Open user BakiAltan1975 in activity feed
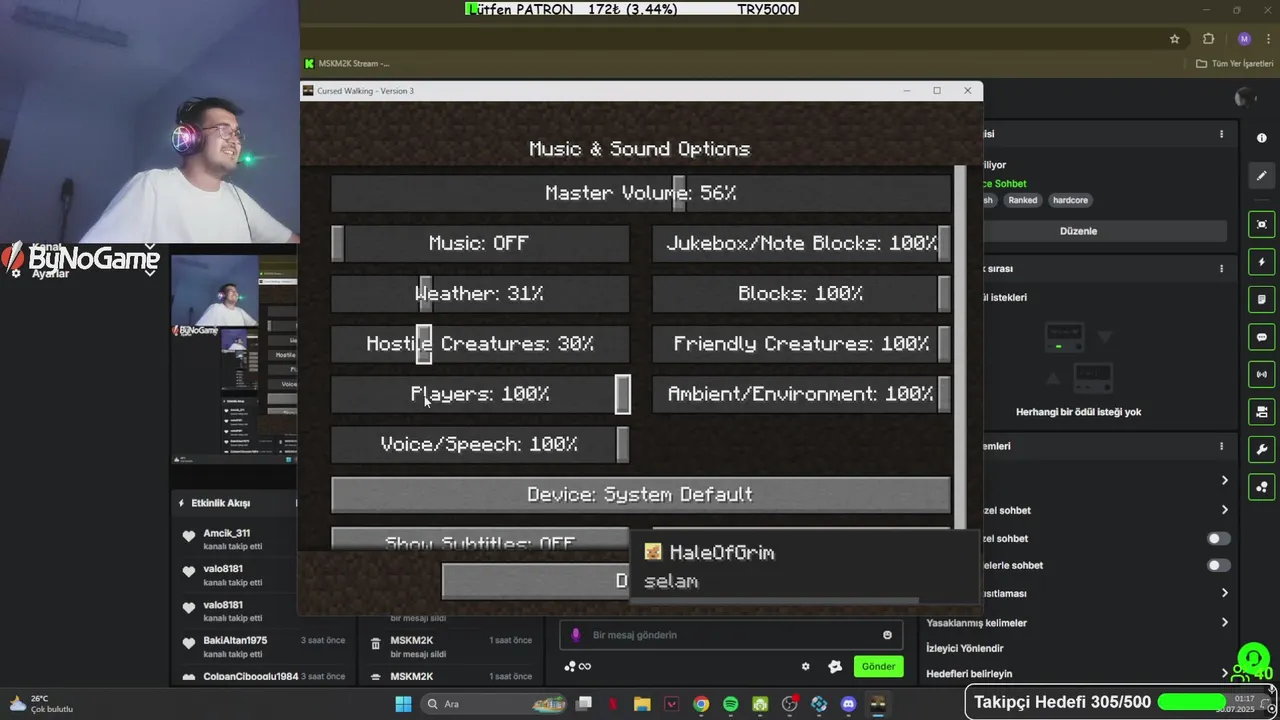This screenshot has height=720, width=1280. 235,641
